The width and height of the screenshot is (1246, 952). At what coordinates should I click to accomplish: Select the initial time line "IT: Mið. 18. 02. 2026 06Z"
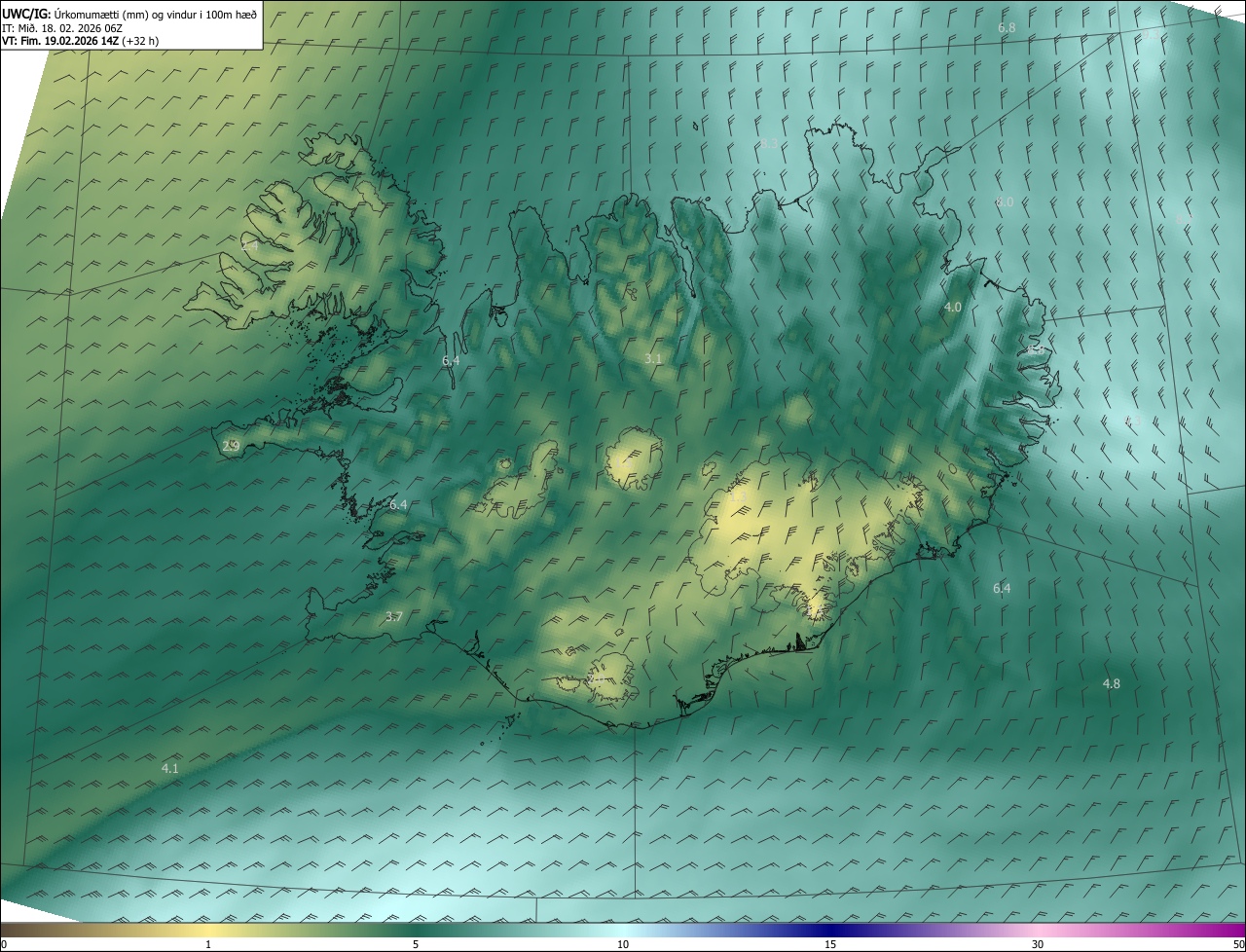pos(62,28)
